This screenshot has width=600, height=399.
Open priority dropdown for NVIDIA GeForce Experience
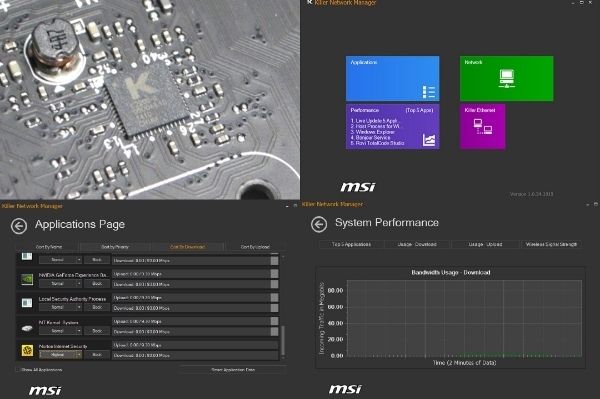click(60, 284)
